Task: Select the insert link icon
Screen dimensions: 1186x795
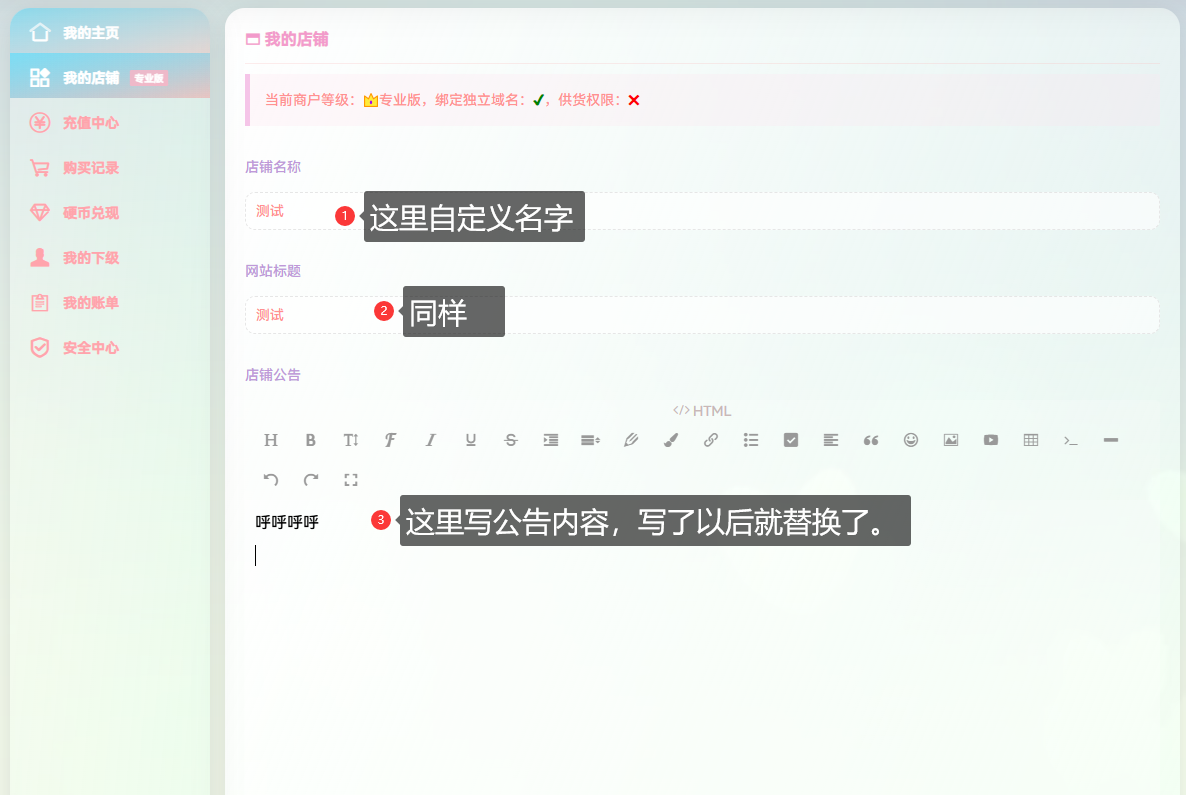Action: (711, 440)
